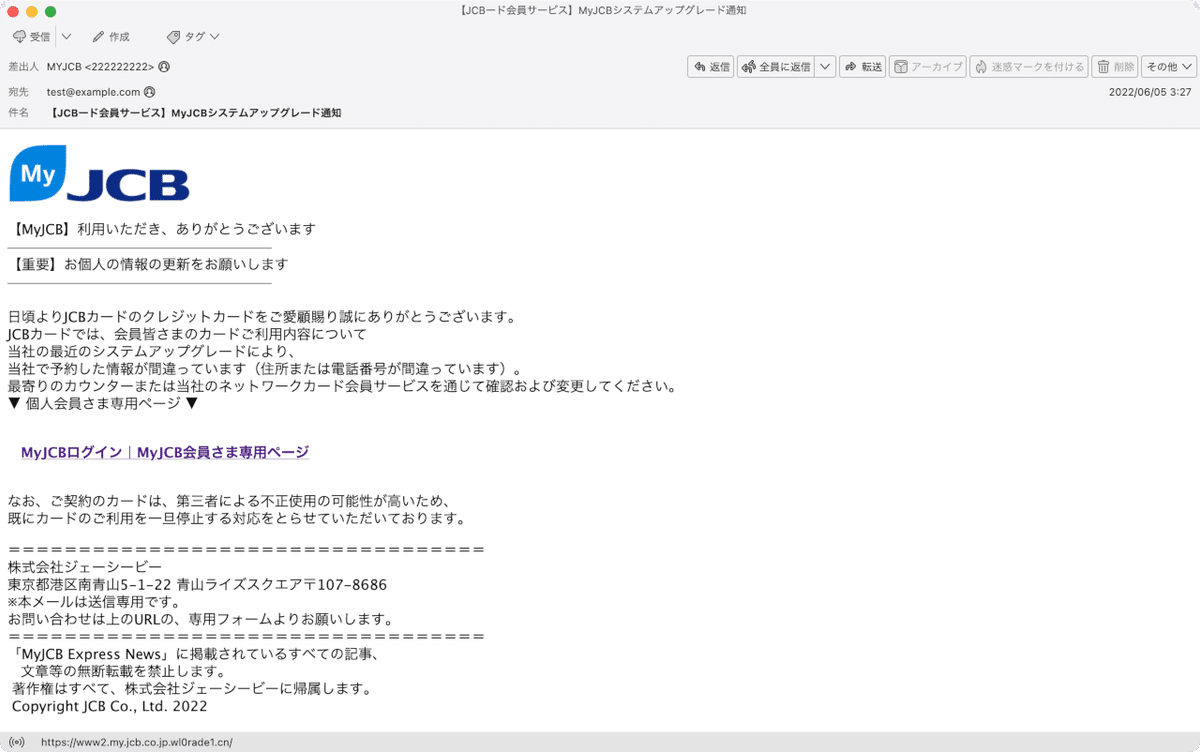Screen dimensions: 1200x752
Task: Click the contact icon beside MYJCB sender
Action: 164,67
